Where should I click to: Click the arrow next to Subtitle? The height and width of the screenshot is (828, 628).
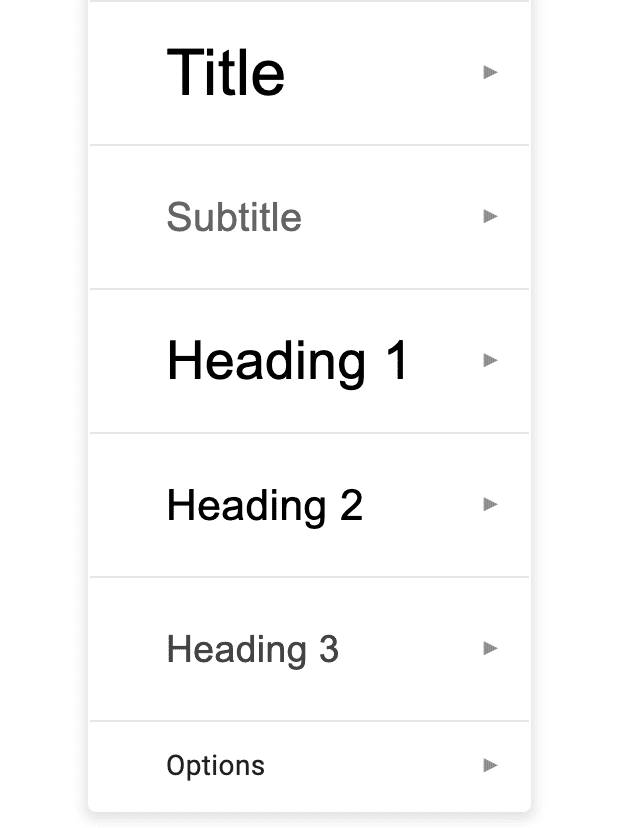tap(490, 217)
